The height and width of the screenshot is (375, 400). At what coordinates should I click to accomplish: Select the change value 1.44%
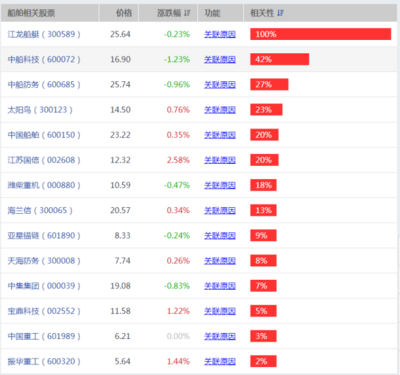178,361
